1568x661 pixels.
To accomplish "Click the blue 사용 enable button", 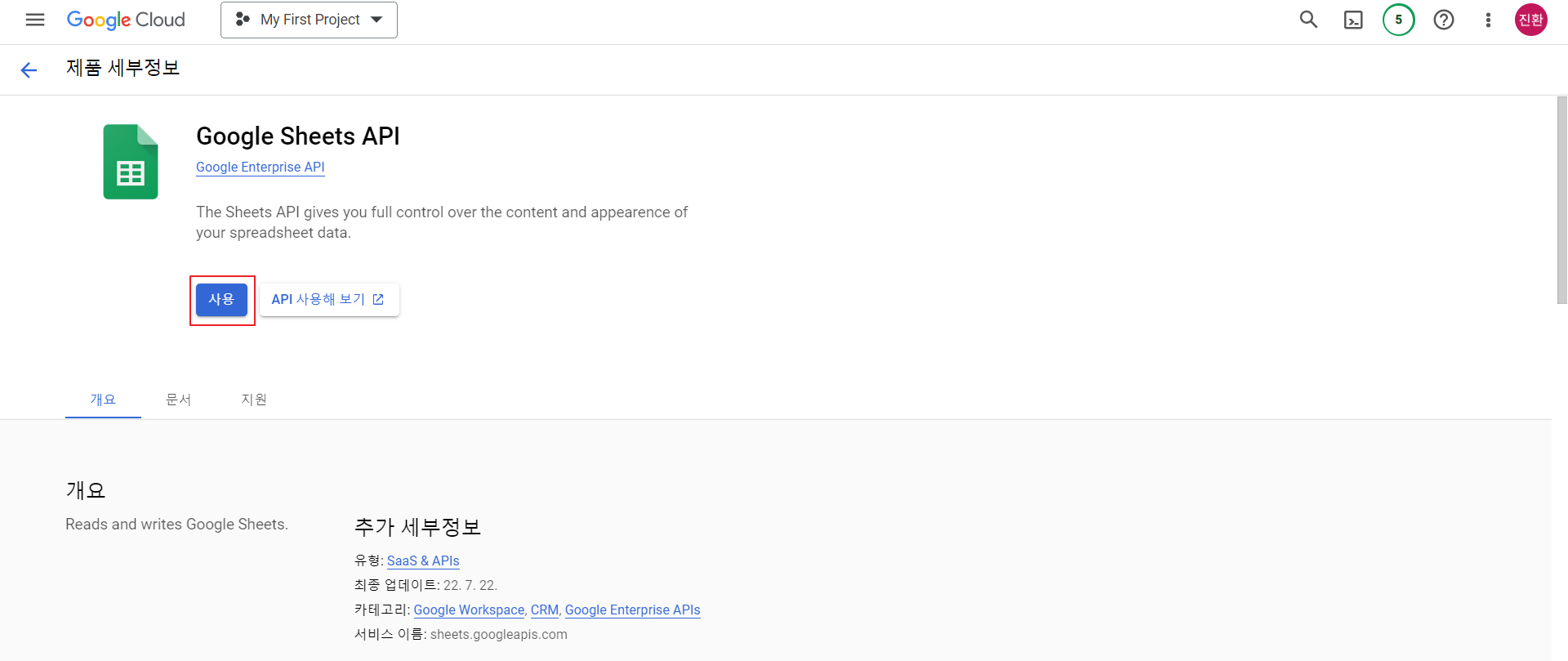I will [x=221, y=300].
